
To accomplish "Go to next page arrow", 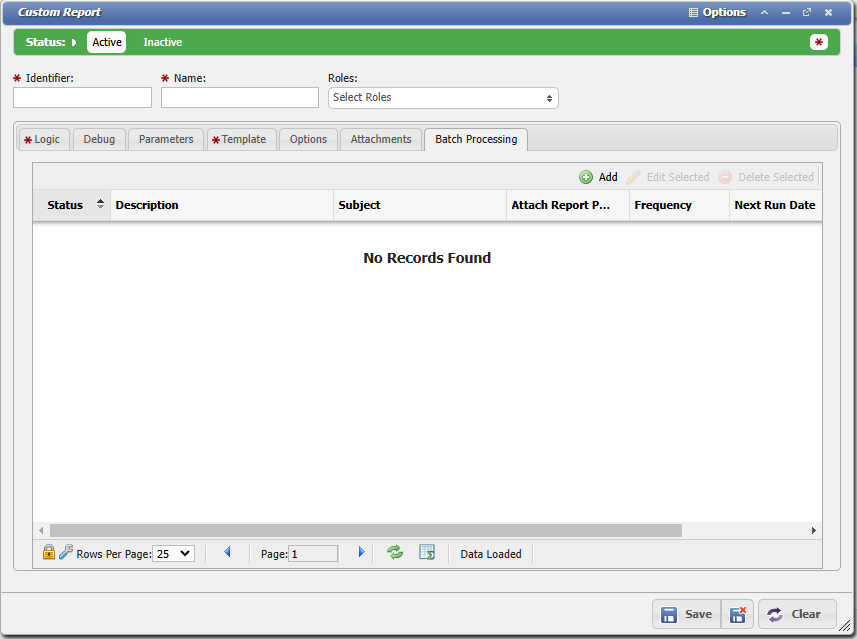I will point(361,552).
